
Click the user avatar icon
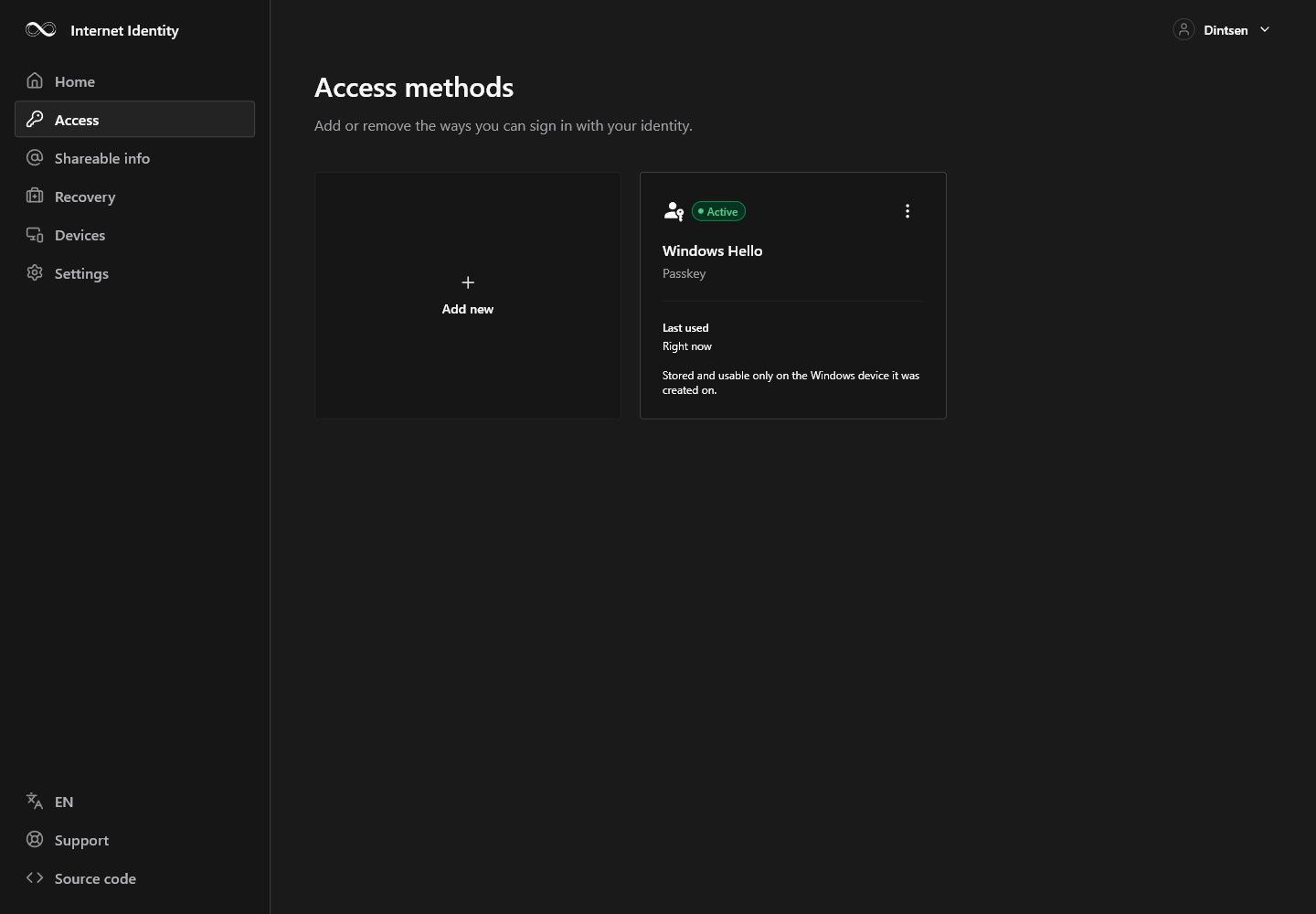pyautogui.click(x=1183, y=29)
